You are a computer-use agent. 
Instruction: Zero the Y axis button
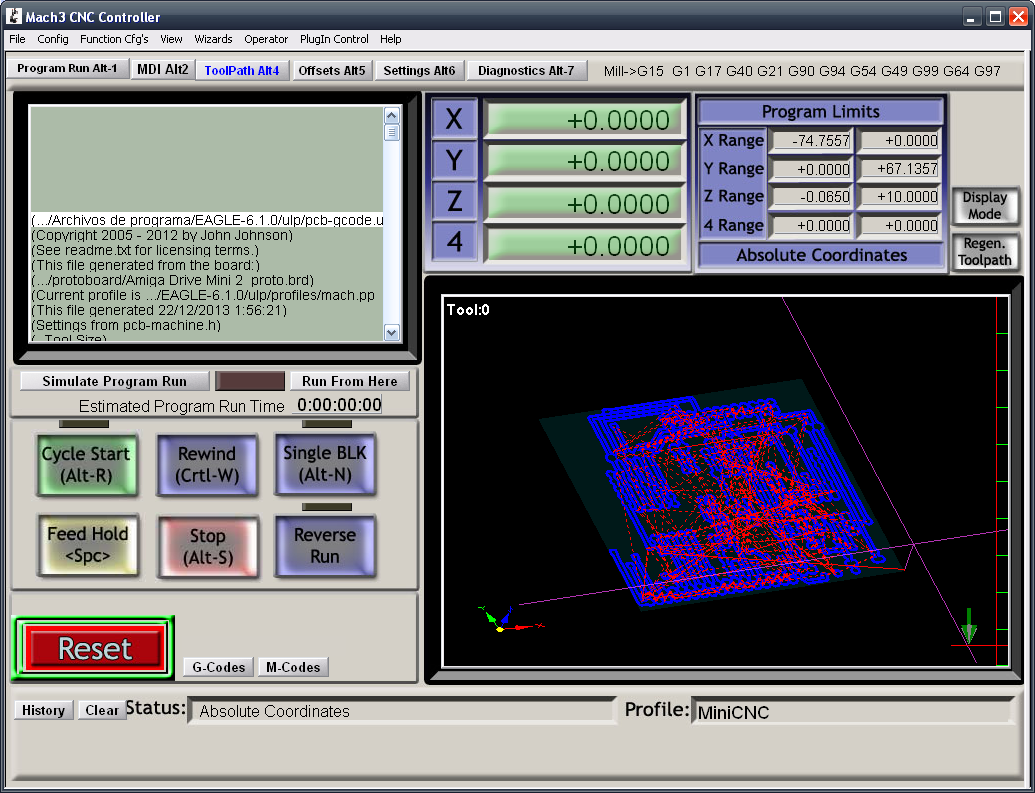click(x=454, y=161)
